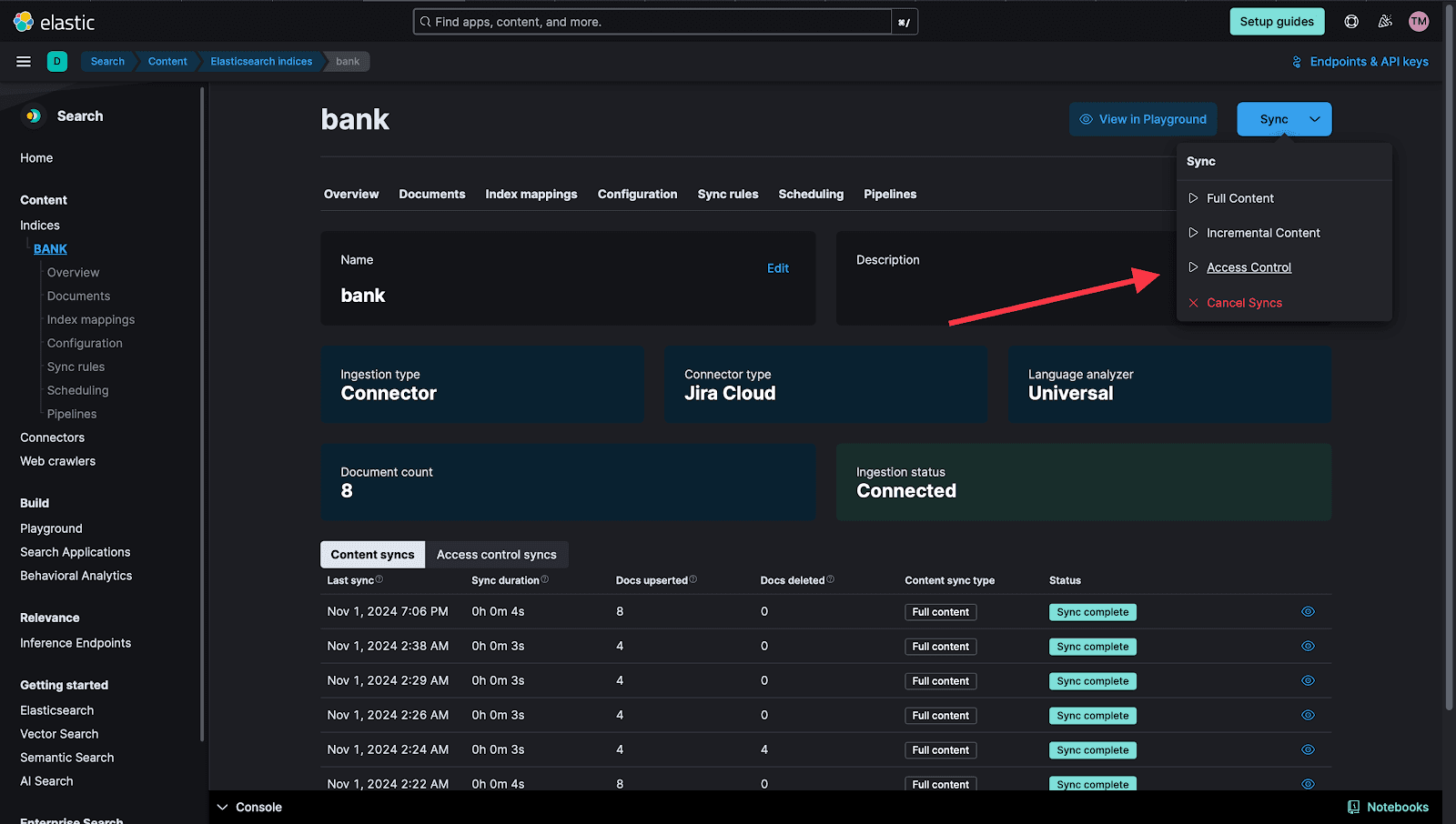View details of the Nov 1 2:24 AM sync
The width and height of the screenshot is (1456, 824).
point(1308,749)
